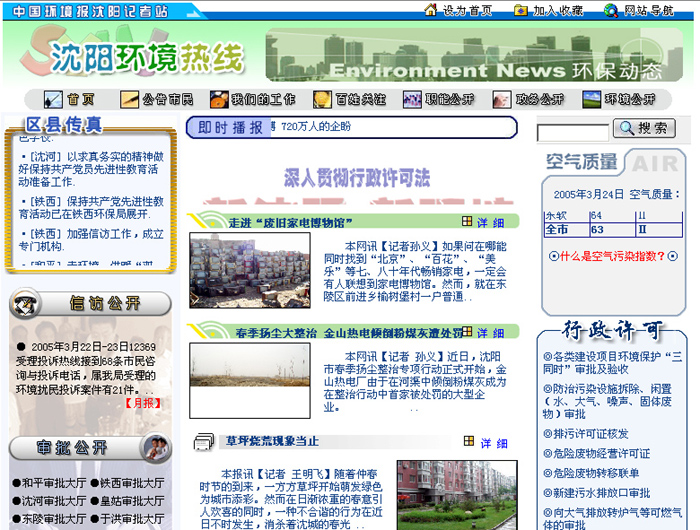Open 设为首页 link
Viewport: 700px width, 530px height.
(467, 10)
